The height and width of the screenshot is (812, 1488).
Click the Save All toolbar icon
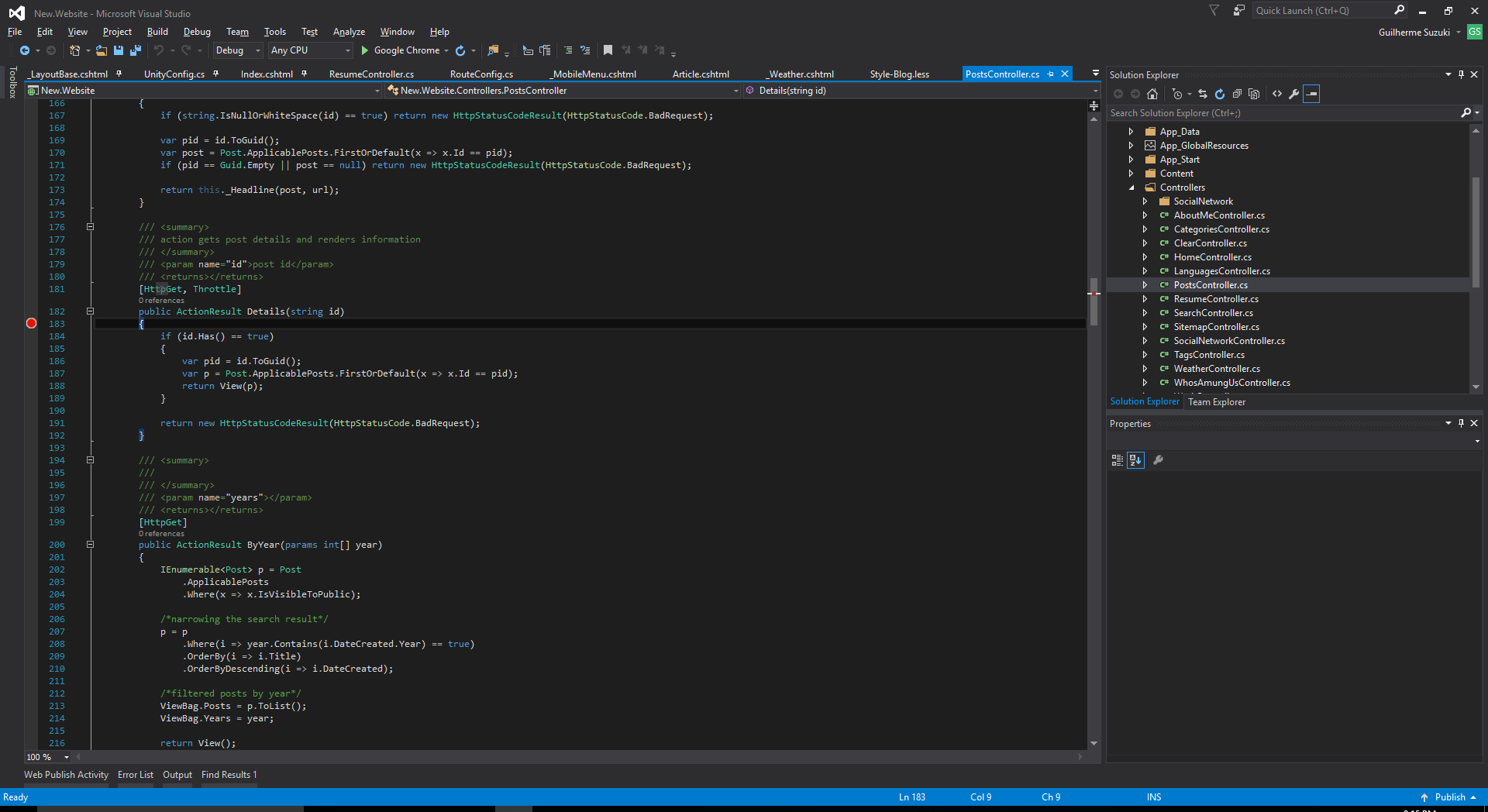pos(136,50)
